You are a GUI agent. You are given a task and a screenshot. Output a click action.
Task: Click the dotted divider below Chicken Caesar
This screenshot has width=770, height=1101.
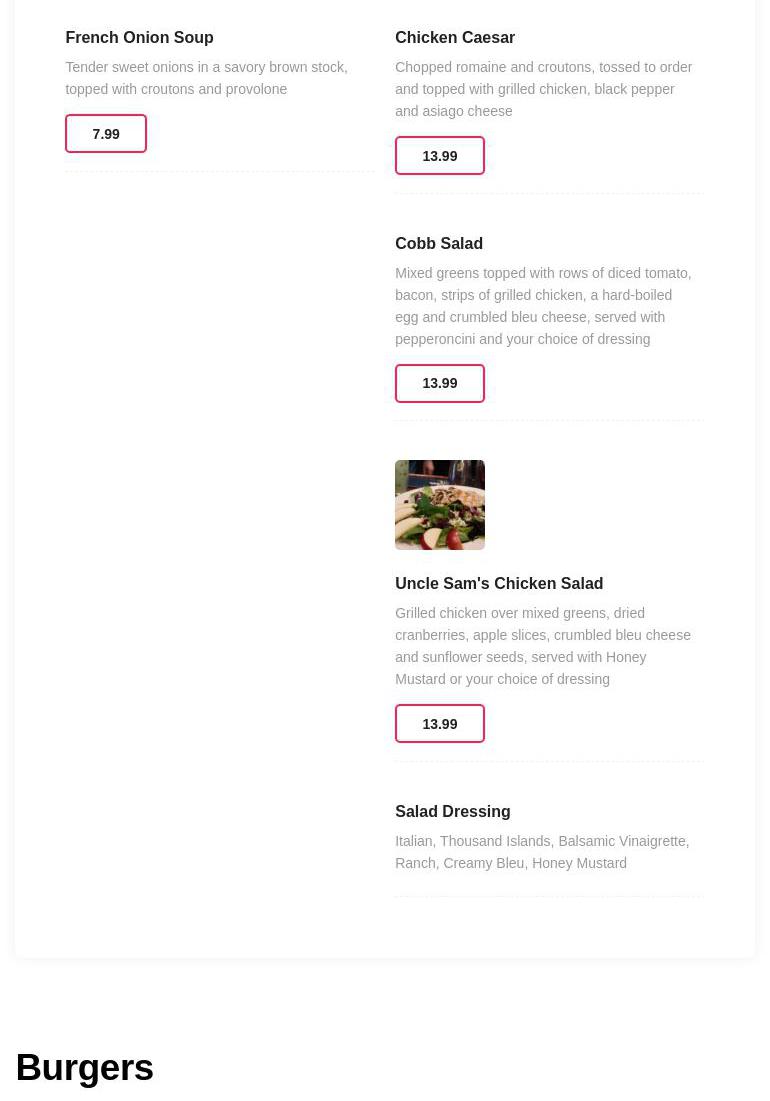(x=549, y=194)
